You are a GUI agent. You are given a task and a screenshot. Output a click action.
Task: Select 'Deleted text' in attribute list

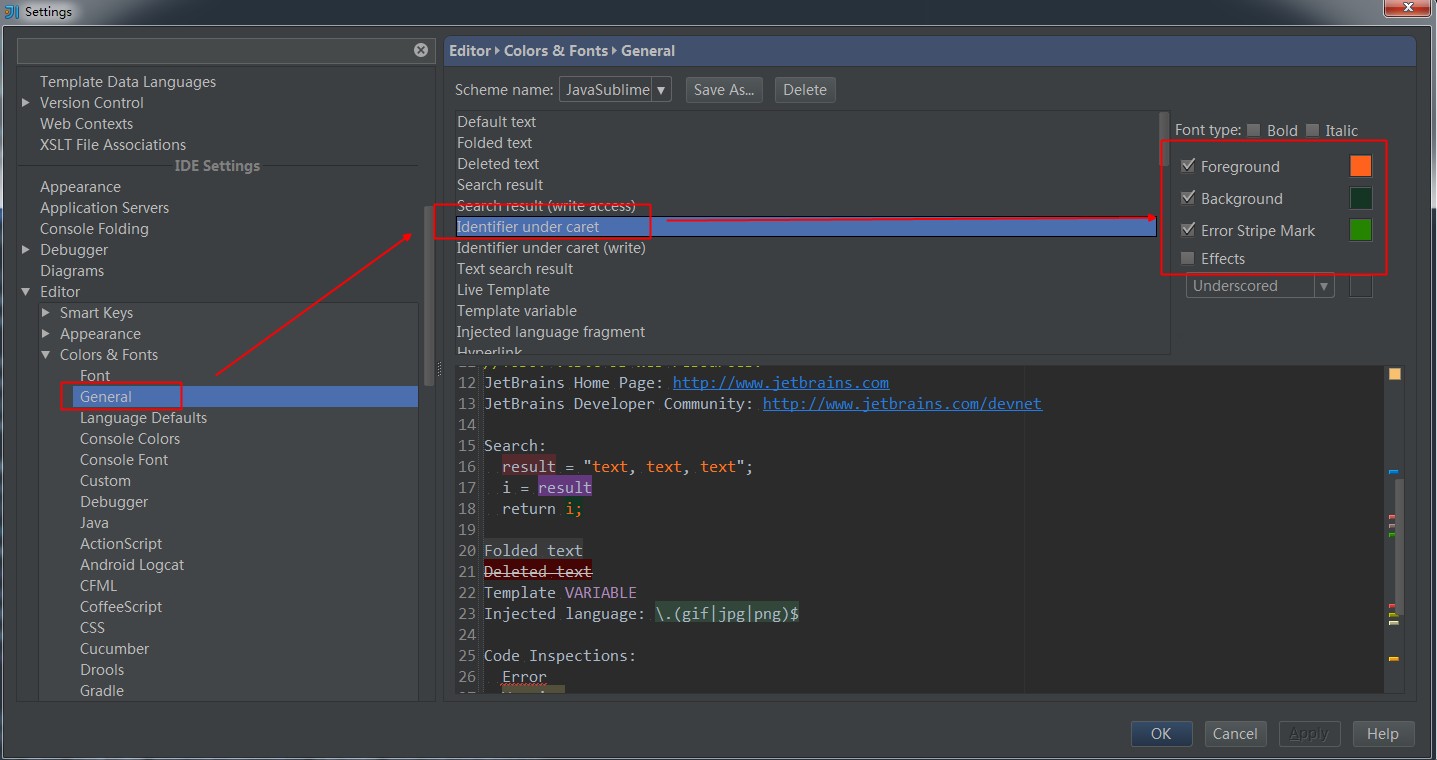(498, 163)
